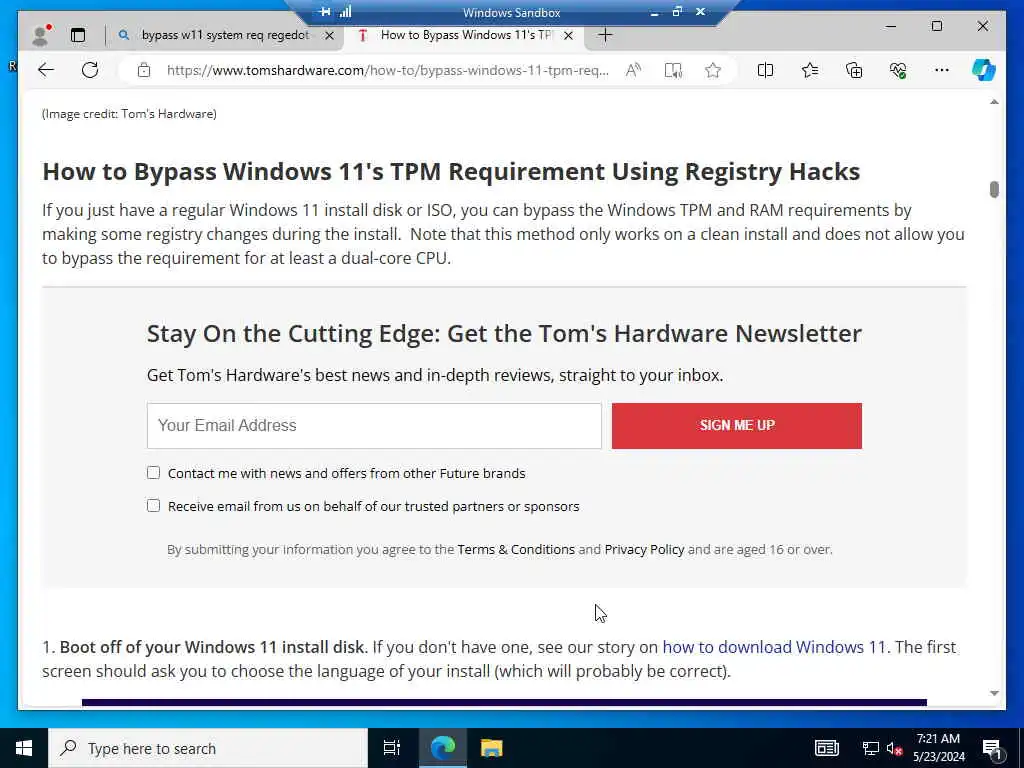This screenshot has width=1024, height=768.
Task: Click the Windows Sandbox pin icon
Action: click(325, 12)
